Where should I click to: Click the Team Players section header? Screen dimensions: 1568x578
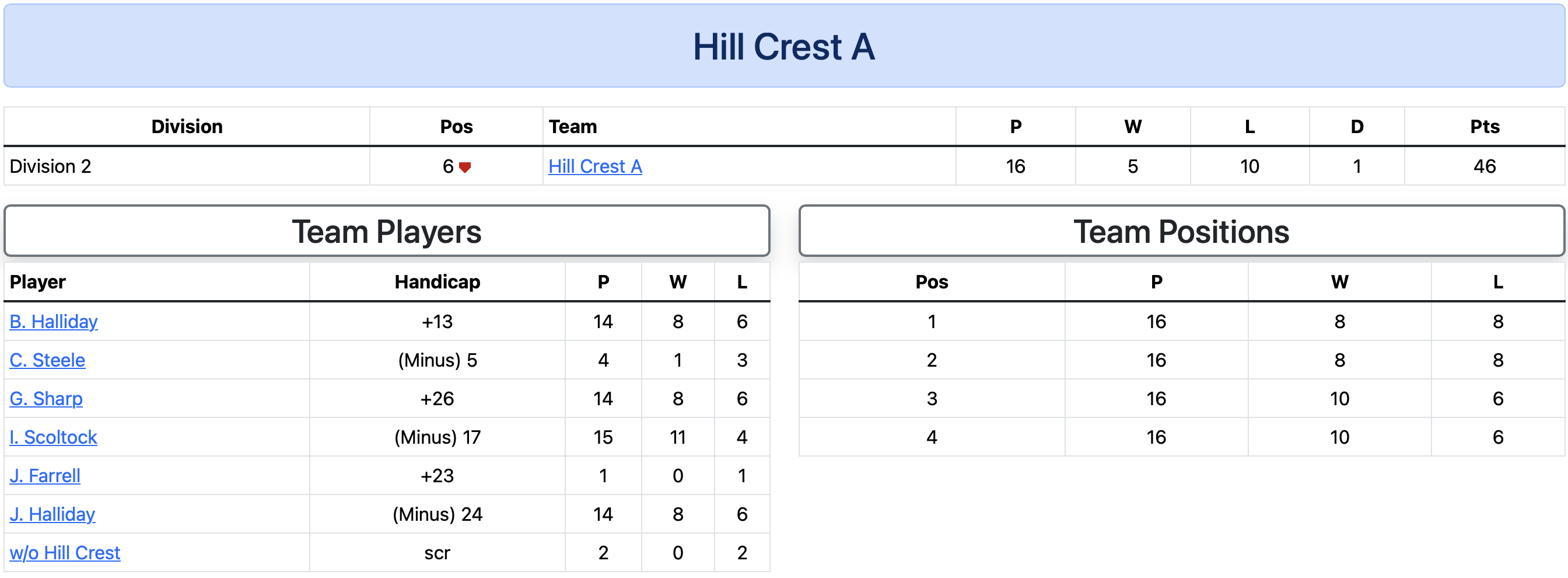coord(387,231)
